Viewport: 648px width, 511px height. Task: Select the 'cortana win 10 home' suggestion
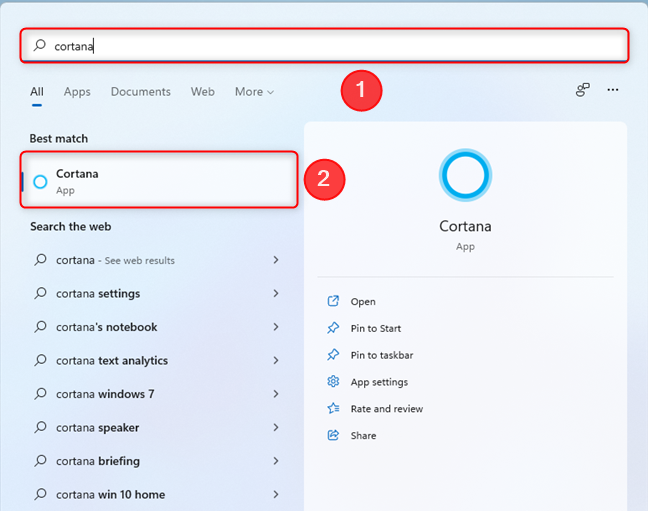tap(156, 494)
